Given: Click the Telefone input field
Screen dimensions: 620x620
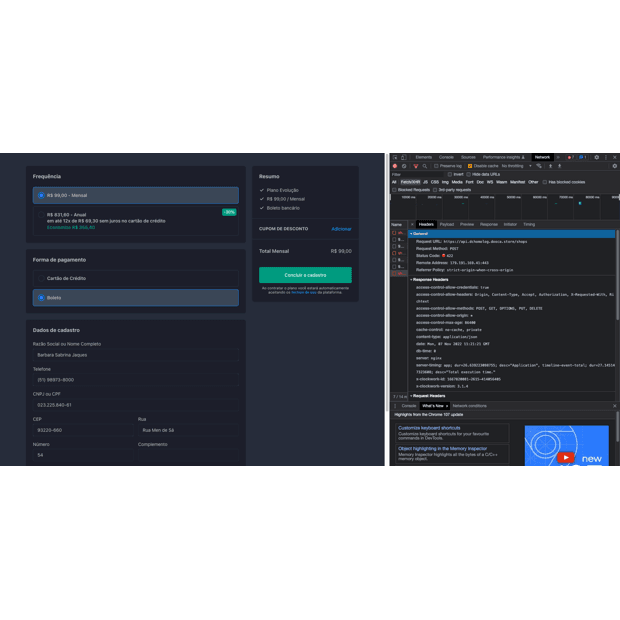Looking at the screenshot, I should (135, 380).
